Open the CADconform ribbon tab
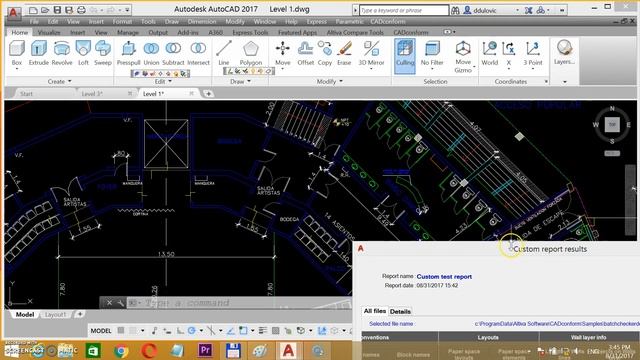 (411, 32)
